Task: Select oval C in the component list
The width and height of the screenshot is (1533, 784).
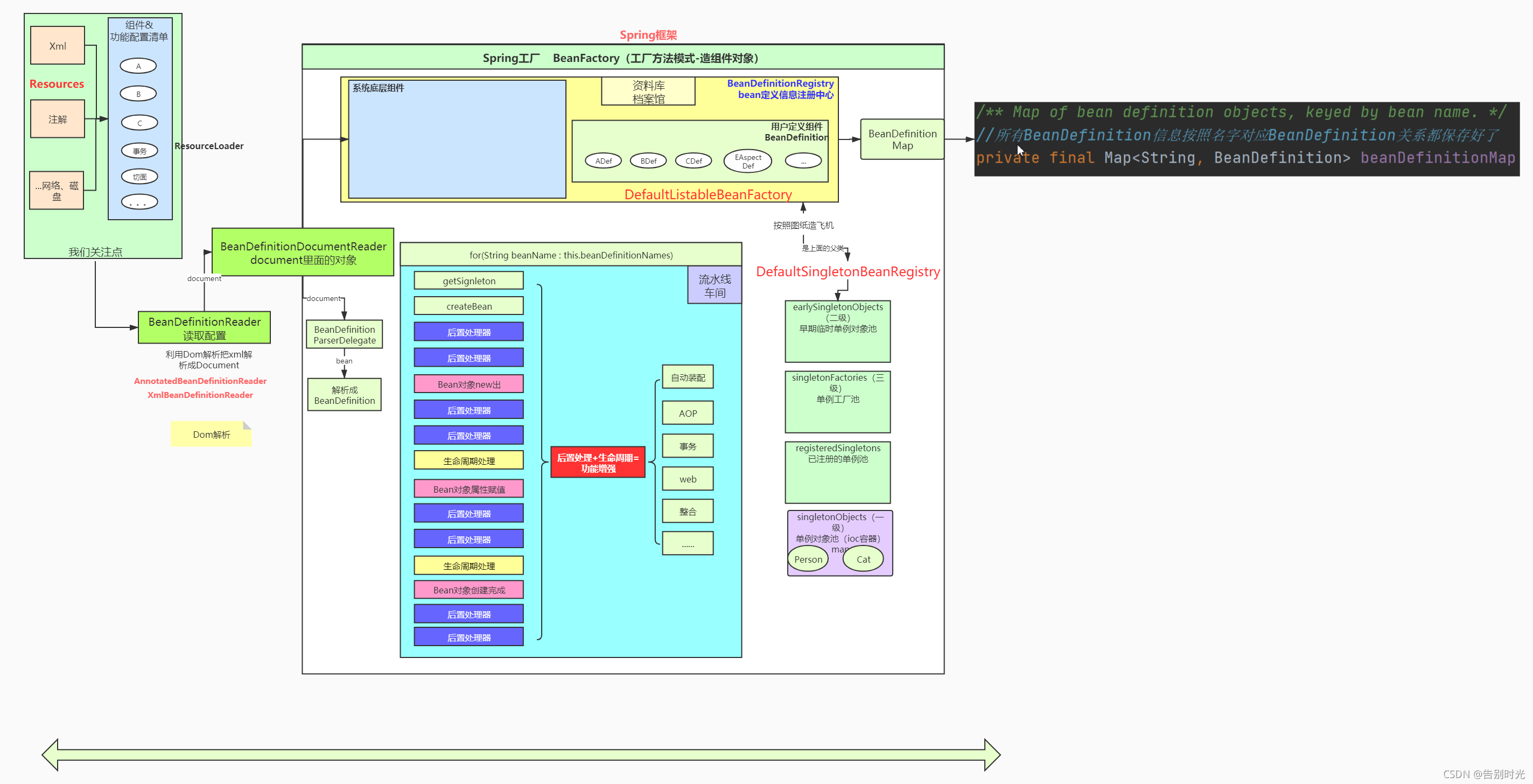Action: (139, 123)
